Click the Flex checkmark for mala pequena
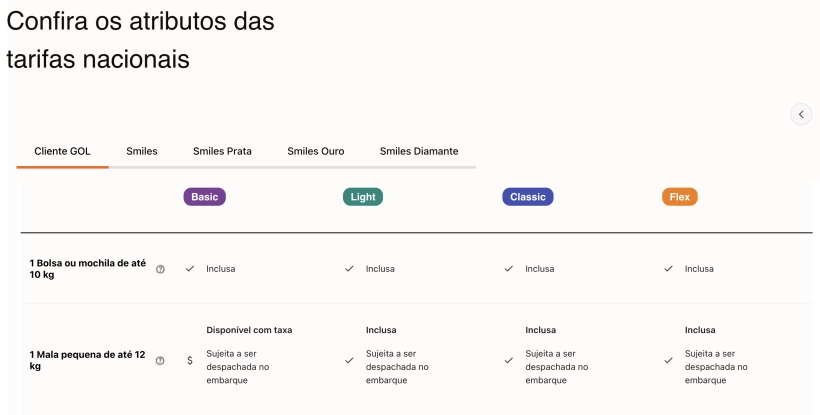 click(668, 361)
